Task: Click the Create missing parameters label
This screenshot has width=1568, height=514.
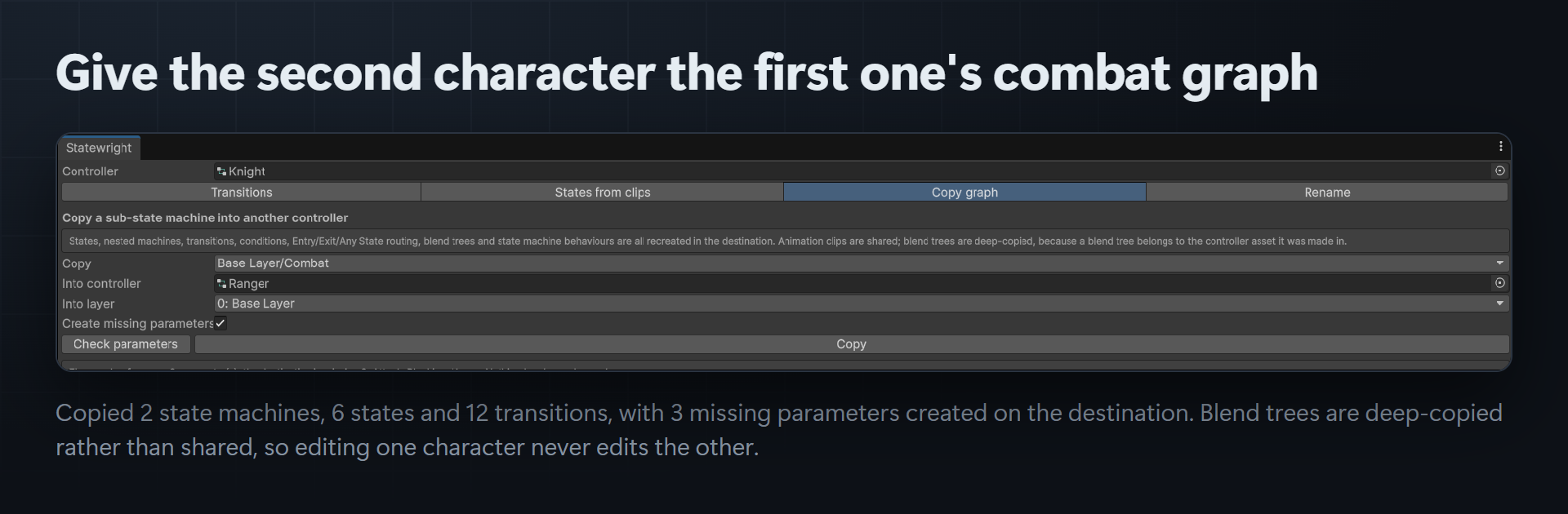Action: (x=137, y=324)
